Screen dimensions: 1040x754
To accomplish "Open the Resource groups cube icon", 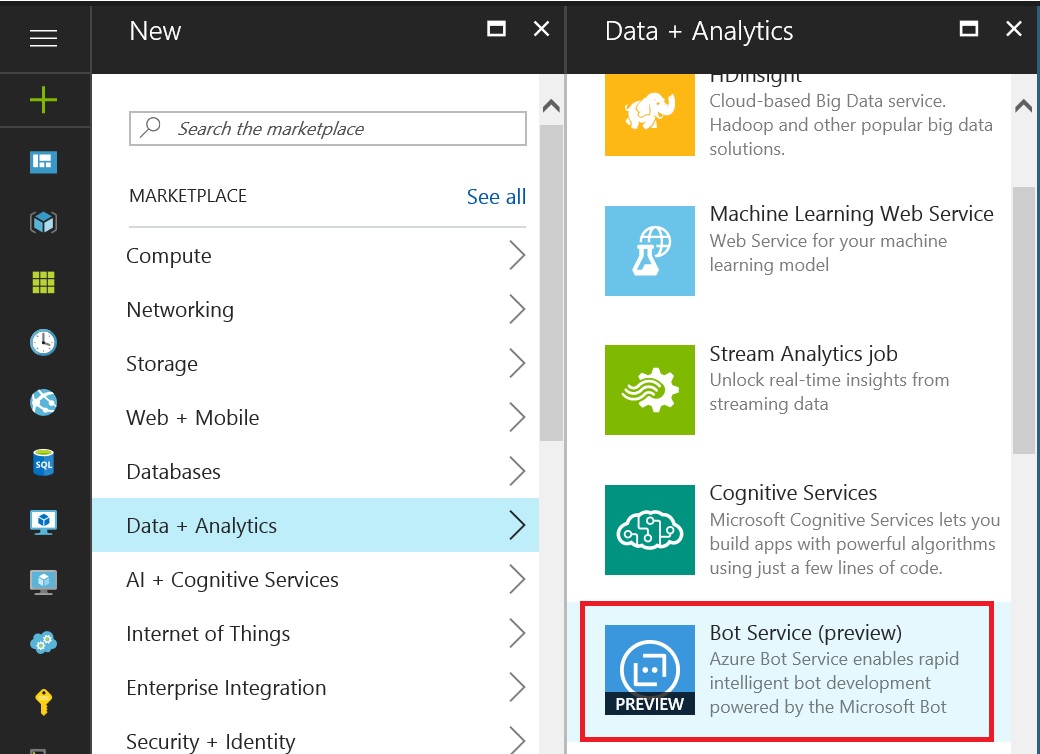I will [x=44, y=222].
